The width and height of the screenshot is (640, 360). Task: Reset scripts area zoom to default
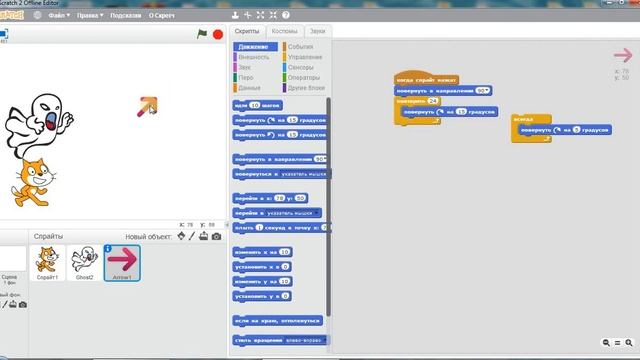[618, 343]
